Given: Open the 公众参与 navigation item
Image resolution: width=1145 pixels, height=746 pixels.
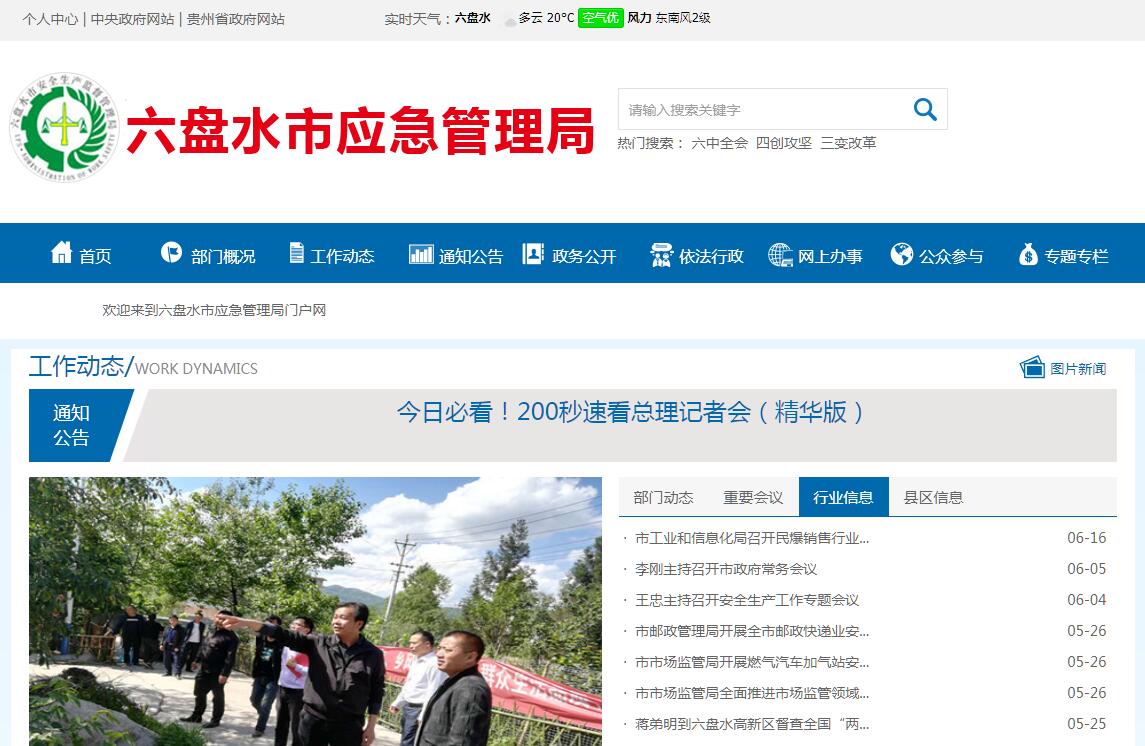Looking at the screenshot, I should point(951,256).
